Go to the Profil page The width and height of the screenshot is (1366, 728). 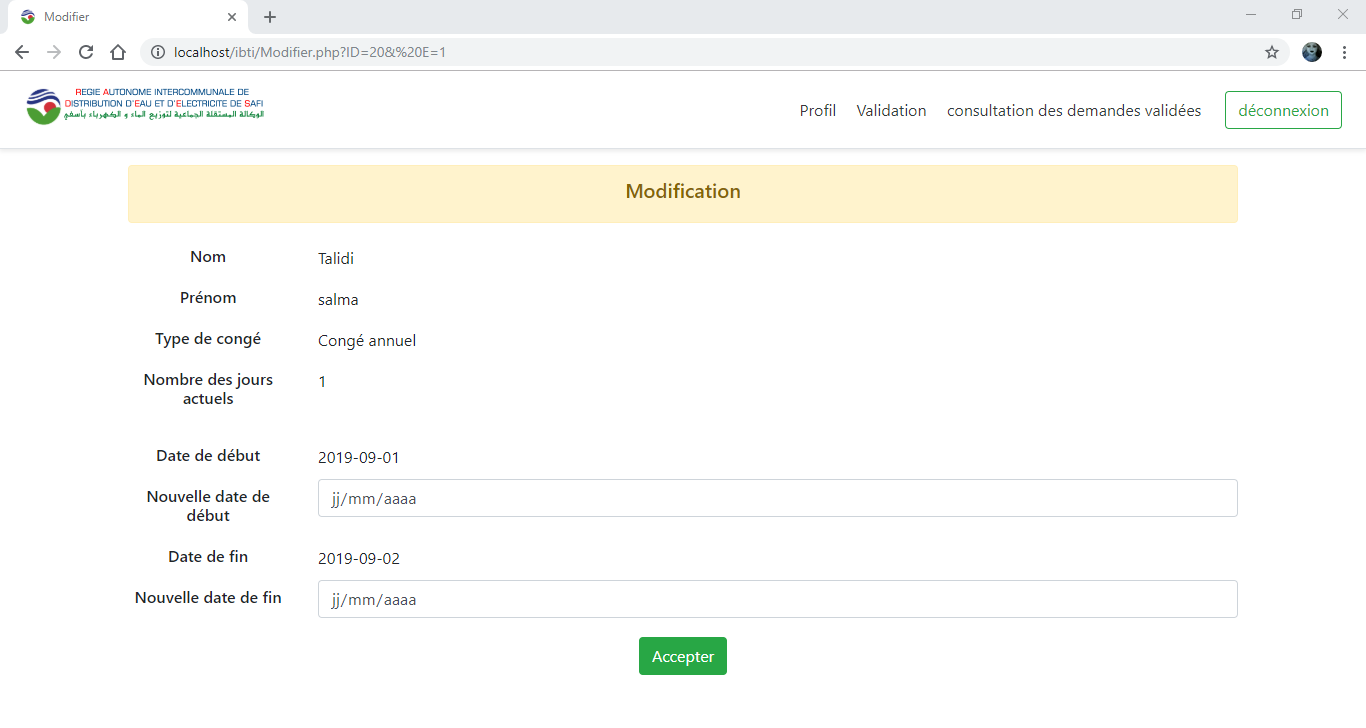(817, 110)
